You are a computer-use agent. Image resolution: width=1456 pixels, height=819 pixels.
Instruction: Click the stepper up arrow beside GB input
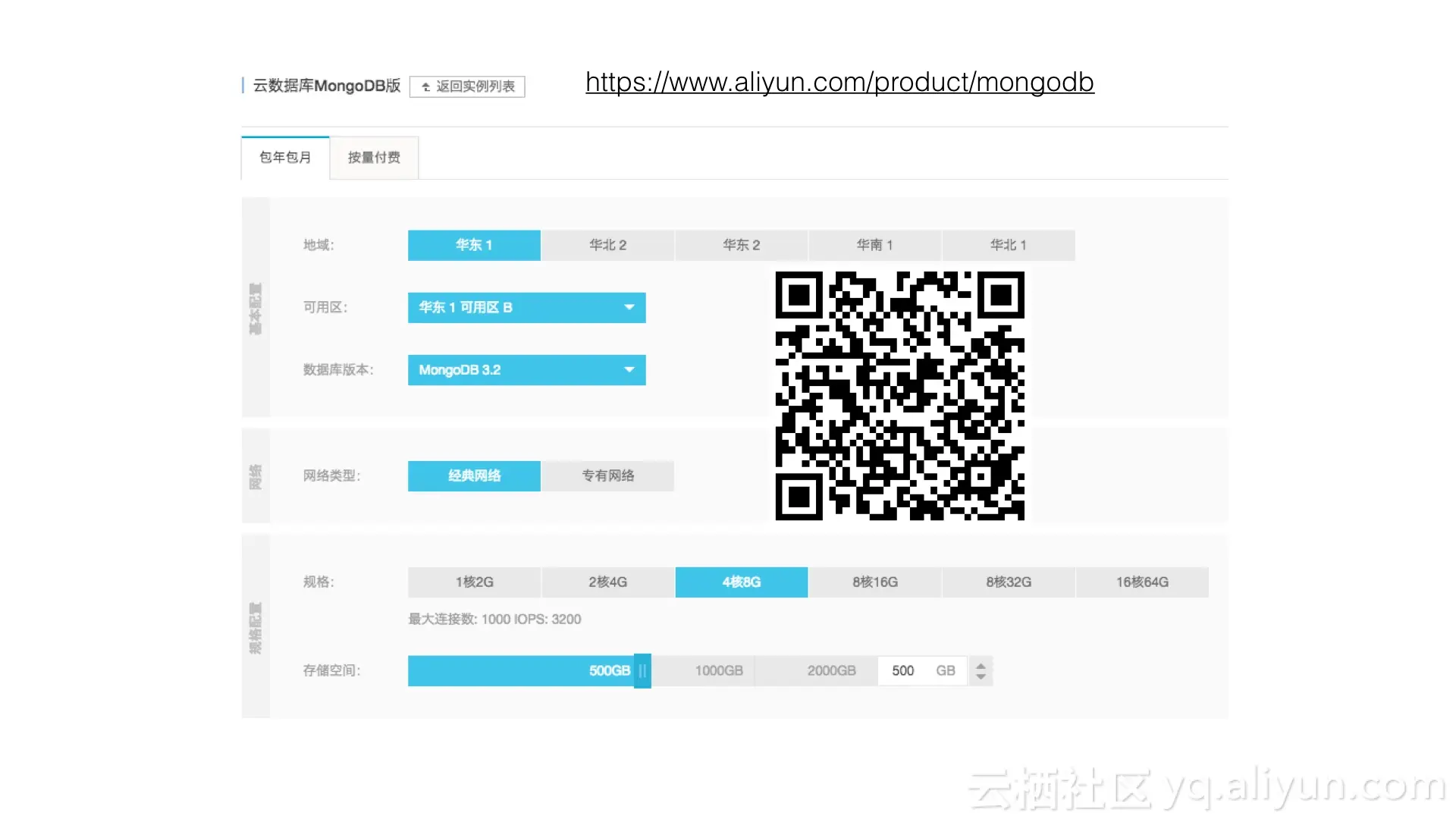click(x=981, y=664)
